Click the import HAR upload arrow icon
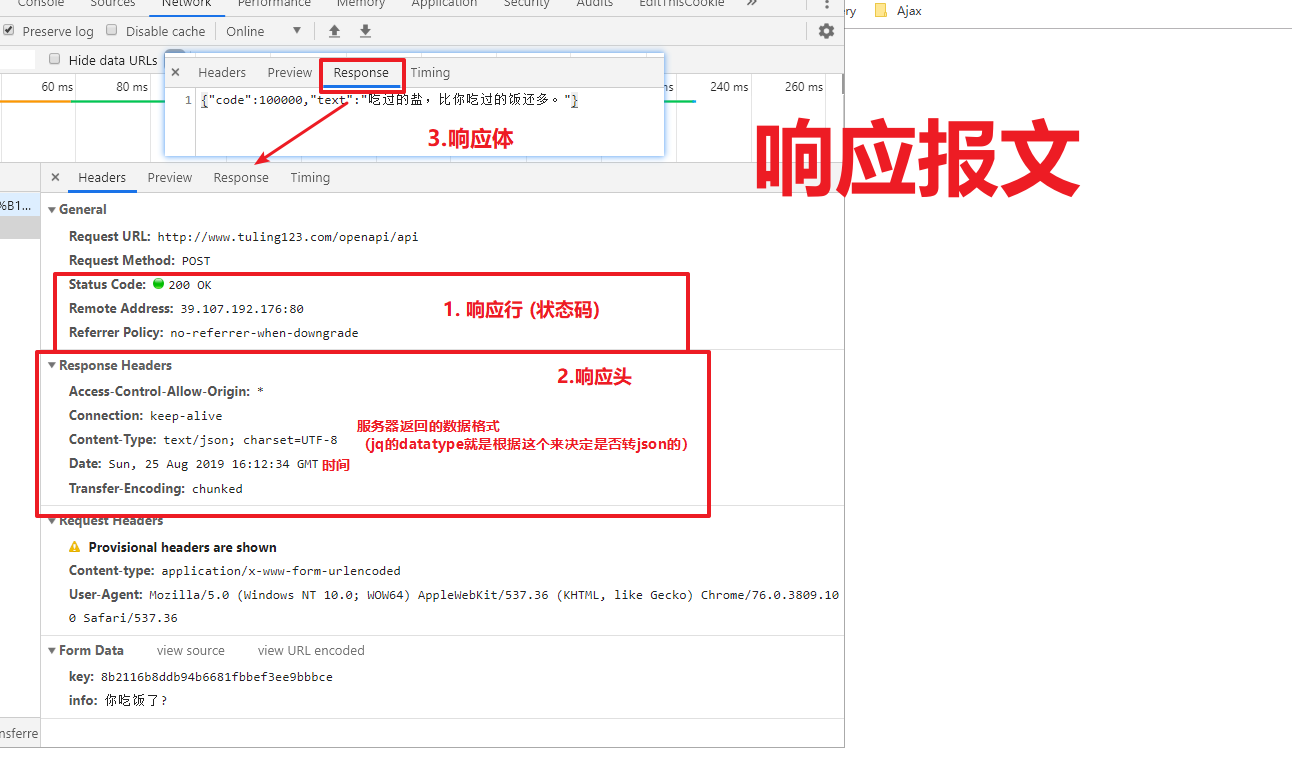The height and width of the screenshot is (767, 1292). (x=335, y=31)
